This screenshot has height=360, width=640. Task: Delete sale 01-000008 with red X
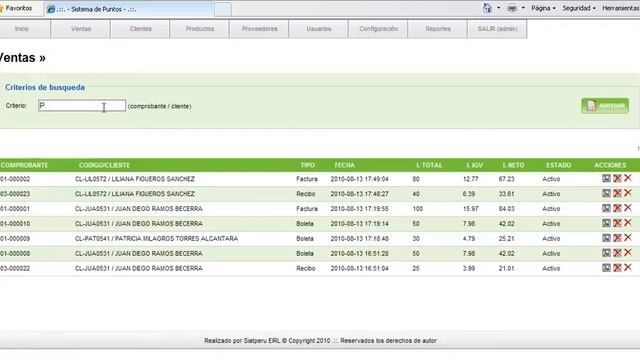[x=628, y=252]
